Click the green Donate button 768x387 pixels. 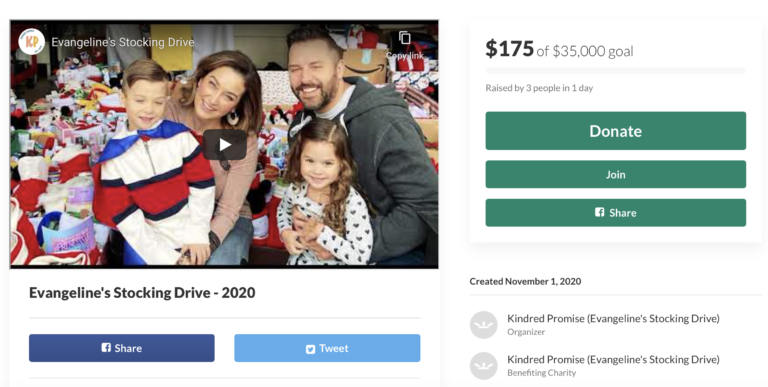point(616,131)
